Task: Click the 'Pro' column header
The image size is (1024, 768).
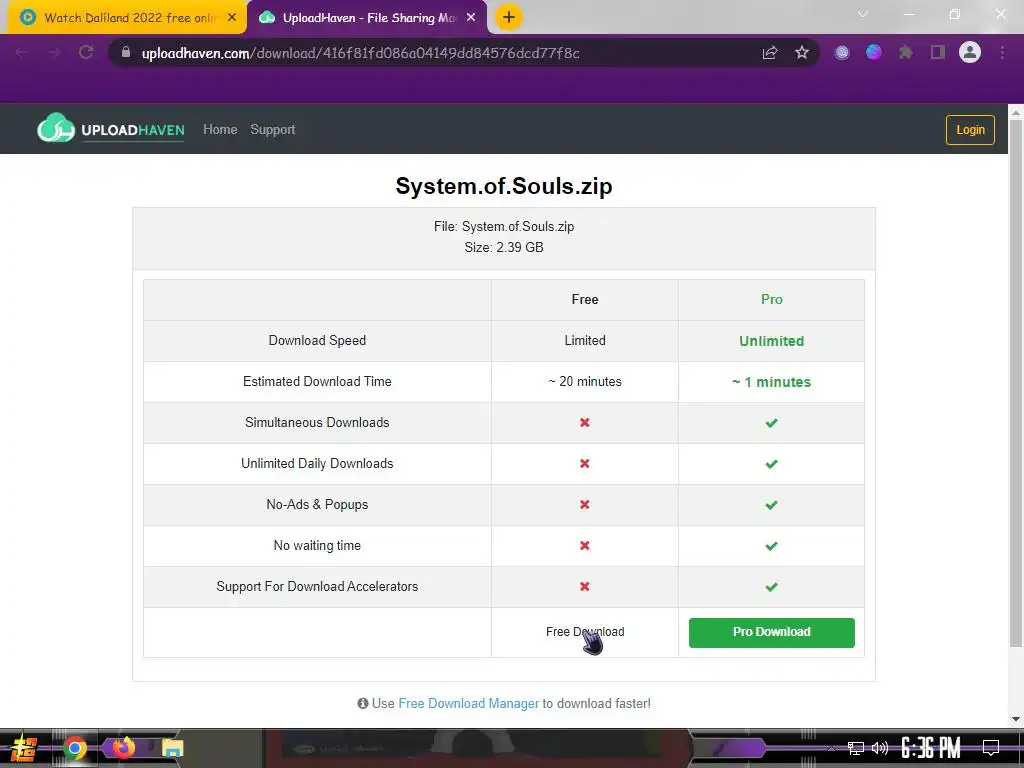Action: click(771, 299)
